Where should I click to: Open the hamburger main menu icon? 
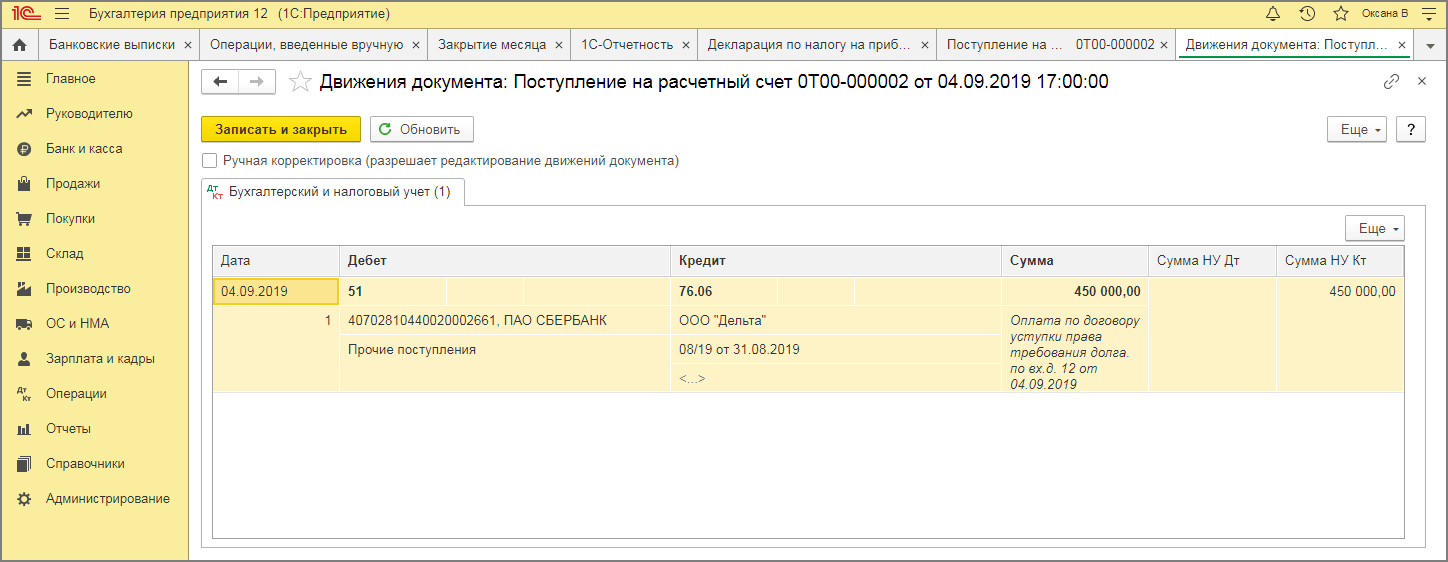click(62, 14)
